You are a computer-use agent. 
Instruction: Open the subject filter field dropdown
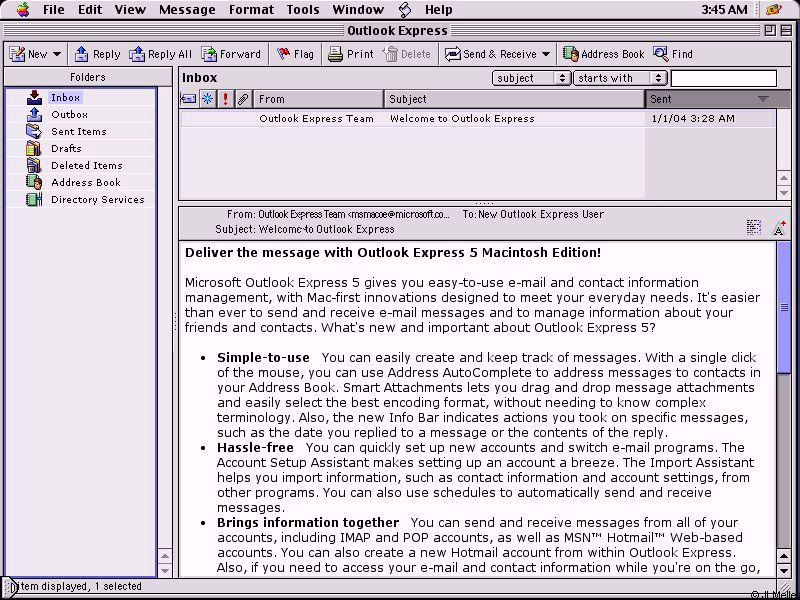tap(531, 78)
